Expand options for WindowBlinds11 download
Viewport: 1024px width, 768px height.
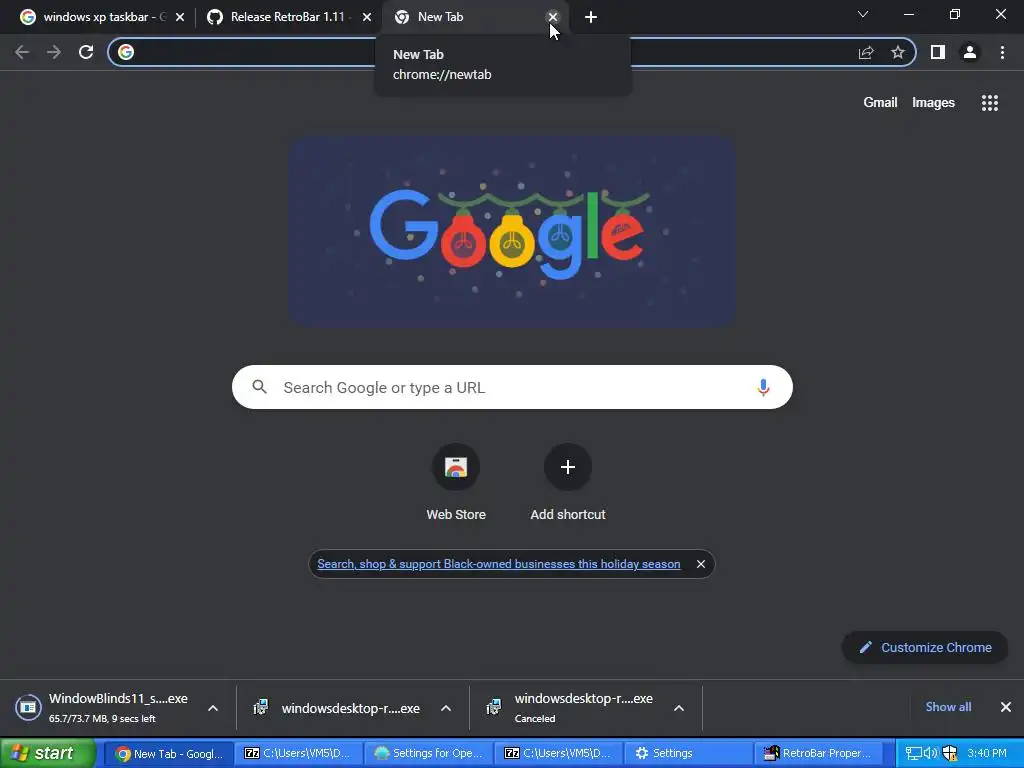(x=213, y=708)
